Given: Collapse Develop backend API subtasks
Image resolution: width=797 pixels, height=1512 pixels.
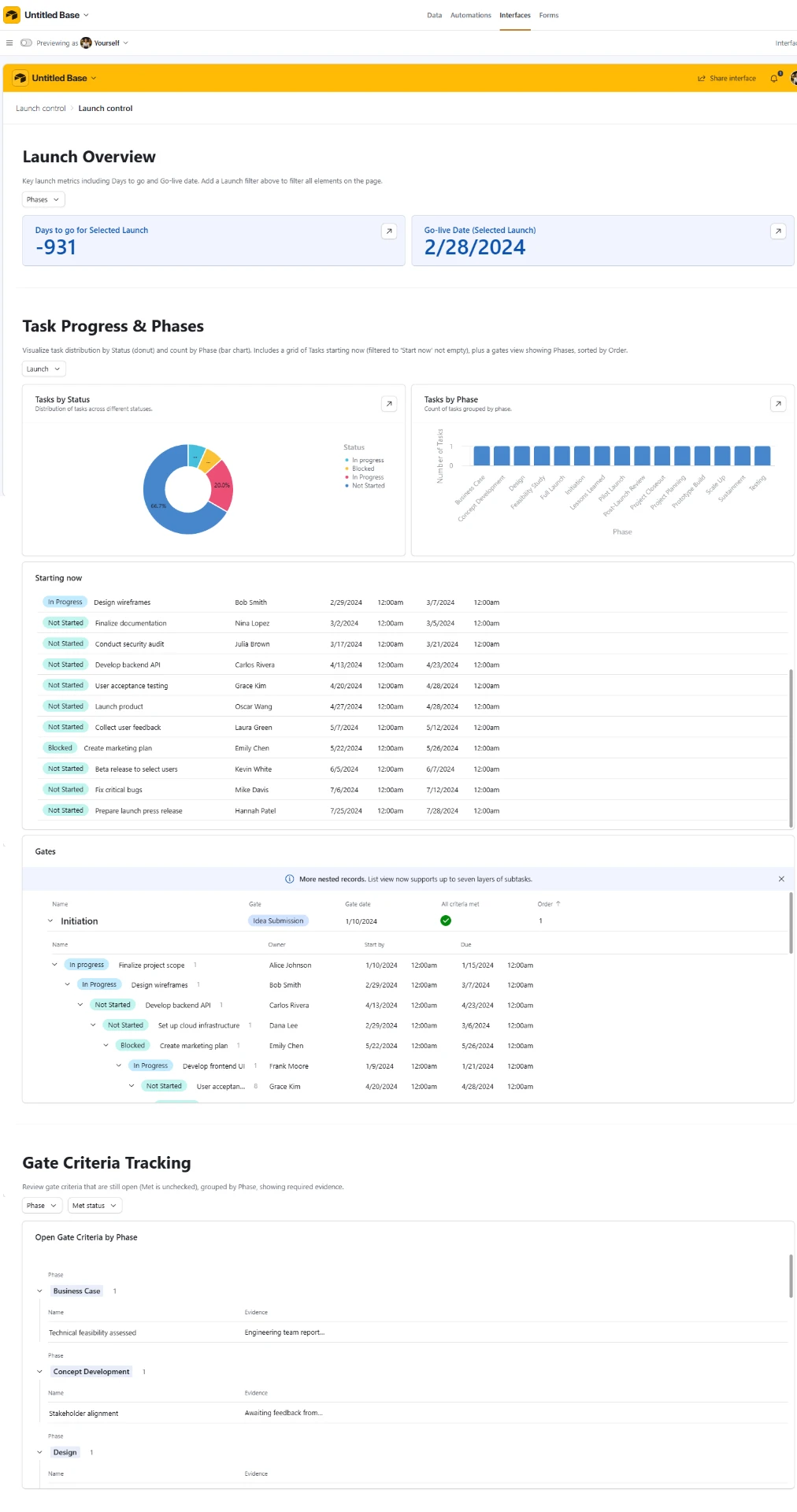Looking at the screenshot, I should (80, 1005).
